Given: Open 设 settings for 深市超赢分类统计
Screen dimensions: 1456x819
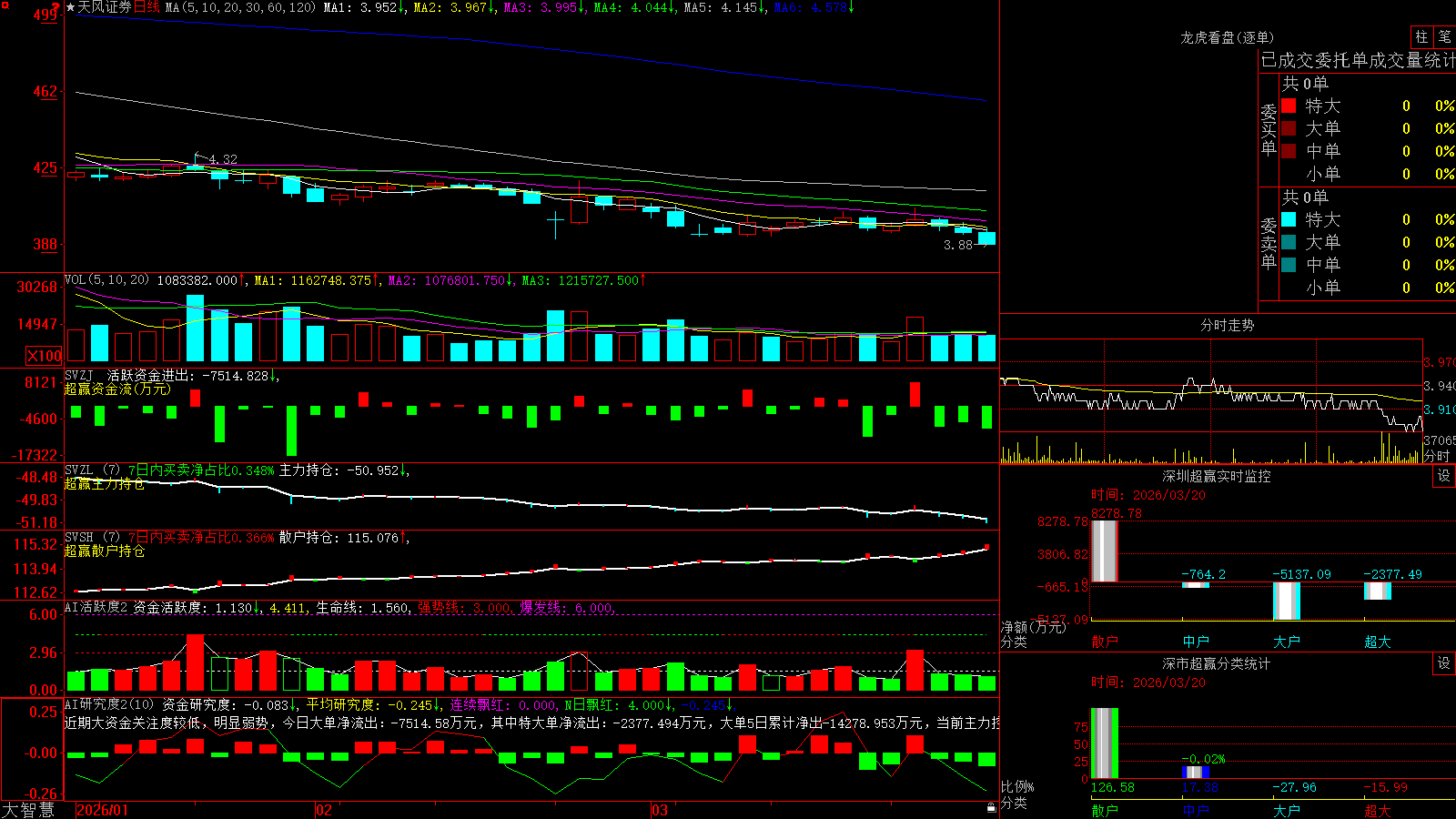Looking at the screenshot, I should (1443, 663).
